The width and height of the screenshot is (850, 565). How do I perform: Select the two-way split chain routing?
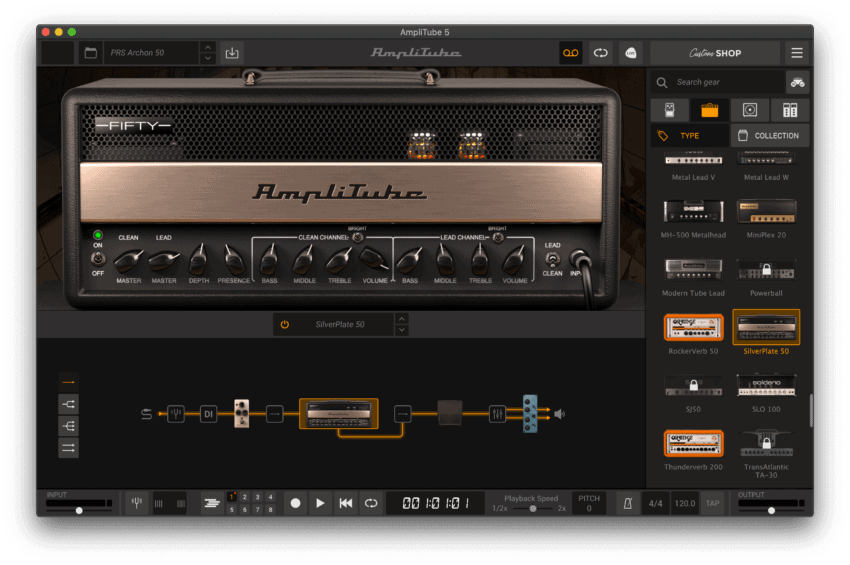[x=69, y=404]
